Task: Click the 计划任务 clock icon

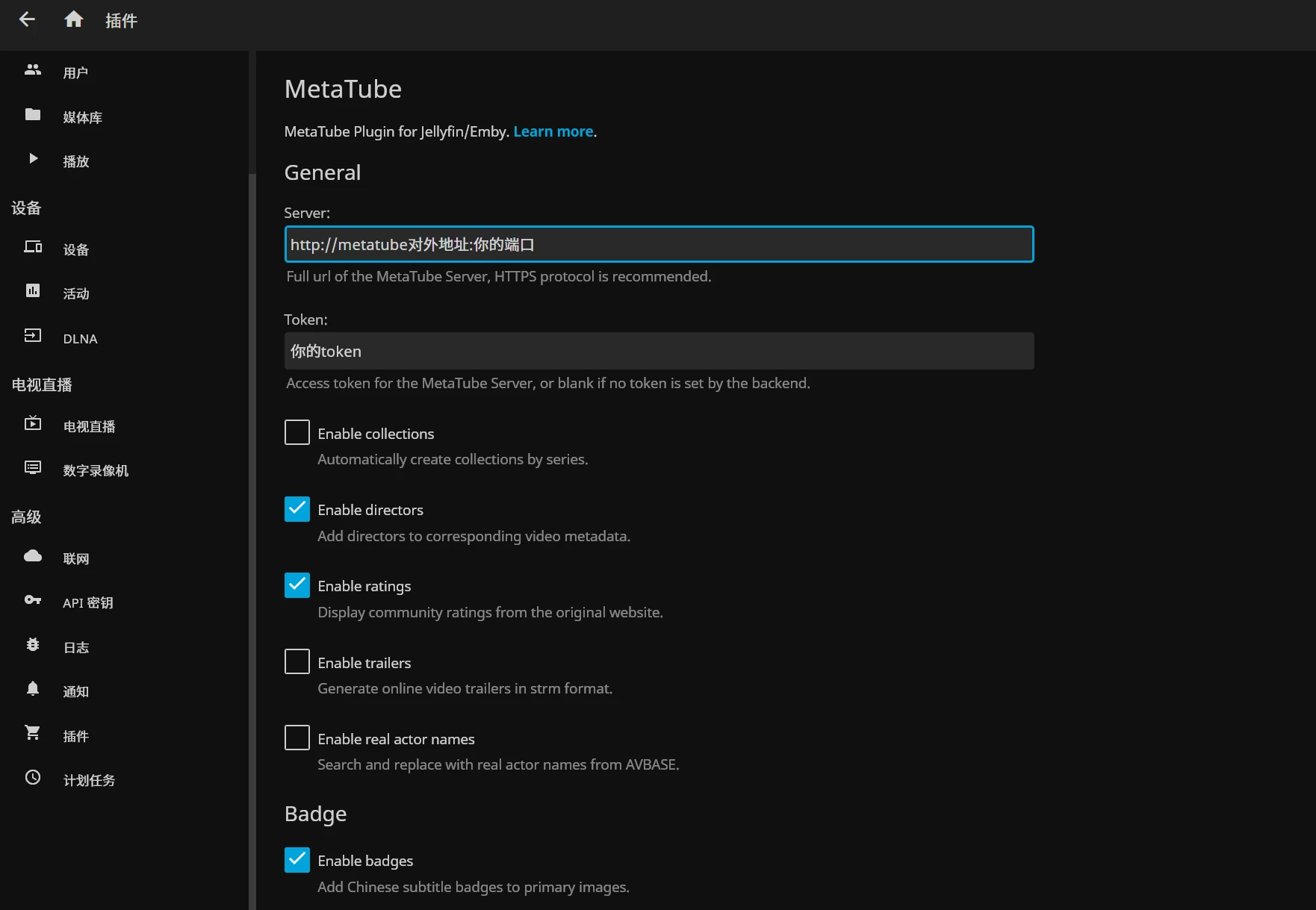Action: pos(33,778)
